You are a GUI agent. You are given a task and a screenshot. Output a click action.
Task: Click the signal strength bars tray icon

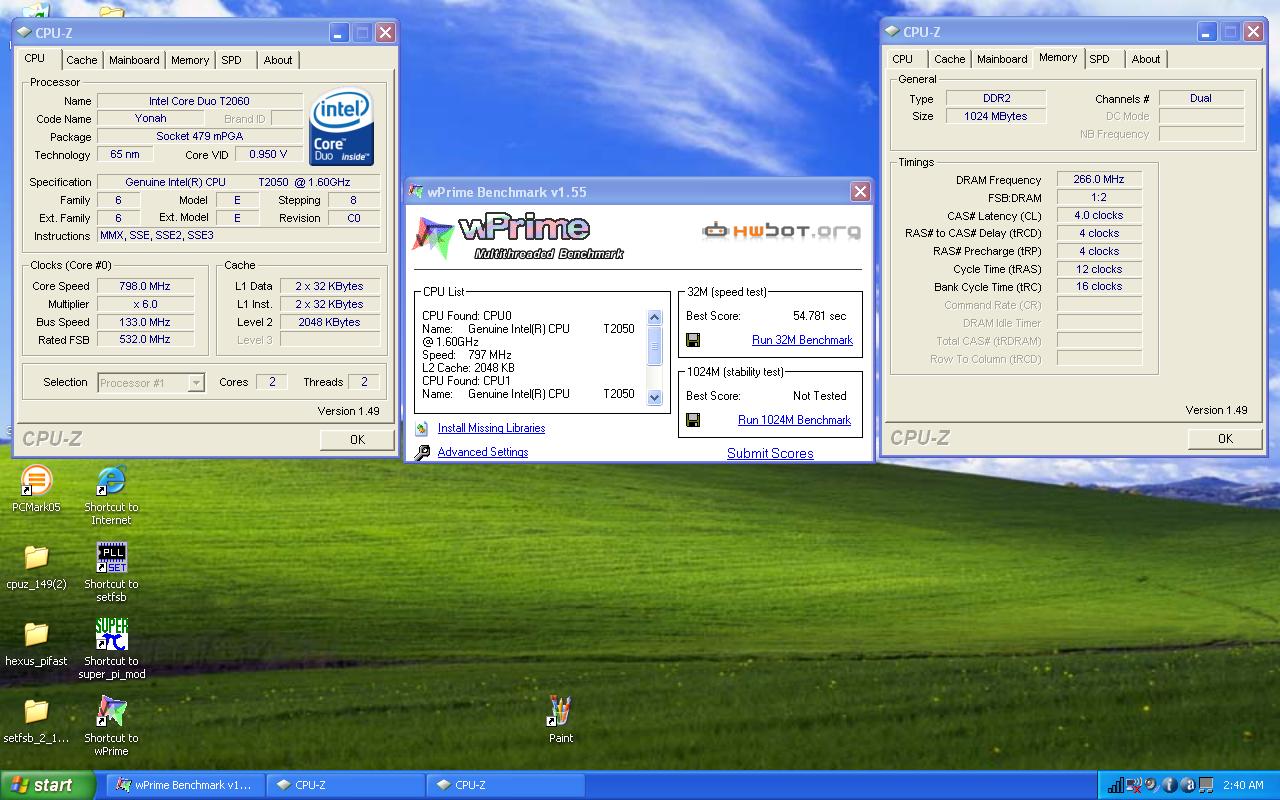tap(1115, 785)
